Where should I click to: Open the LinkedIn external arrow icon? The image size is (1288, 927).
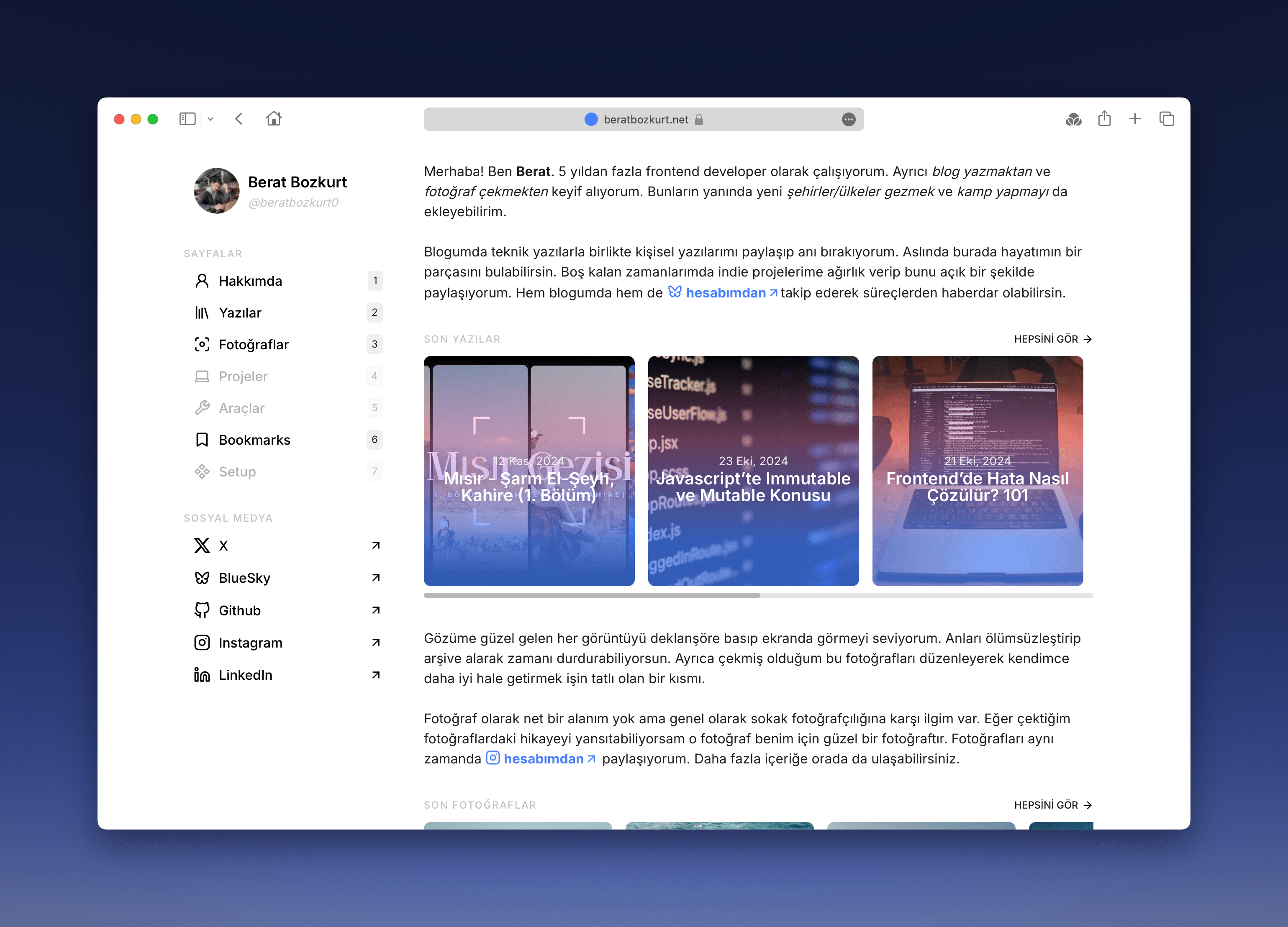[x=375, y=675]
